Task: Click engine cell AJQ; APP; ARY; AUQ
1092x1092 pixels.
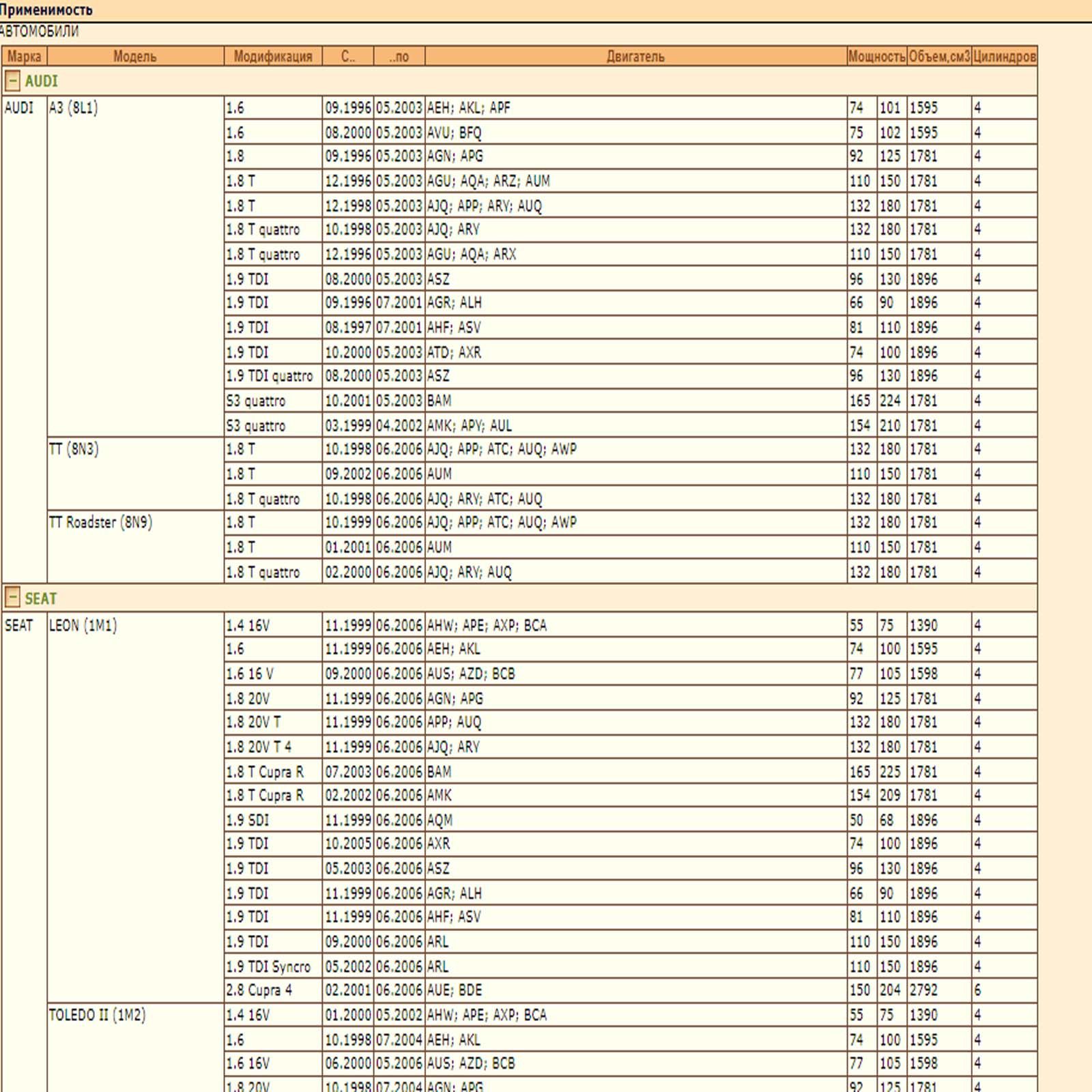Action: pos(635,205)
